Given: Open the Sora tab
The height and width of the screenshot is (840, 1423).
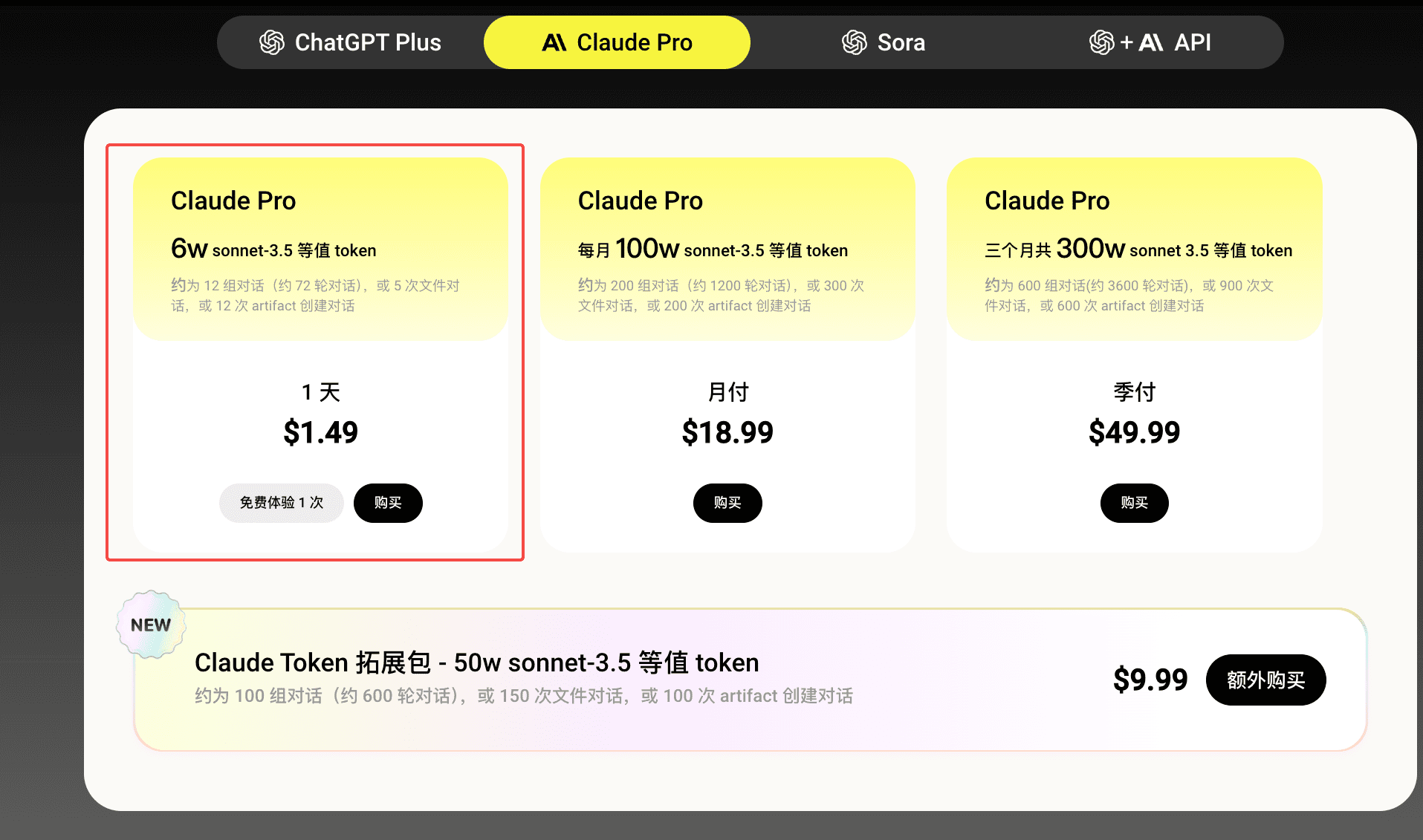Looking at the screenshot, I should click(x=884, y=42).
